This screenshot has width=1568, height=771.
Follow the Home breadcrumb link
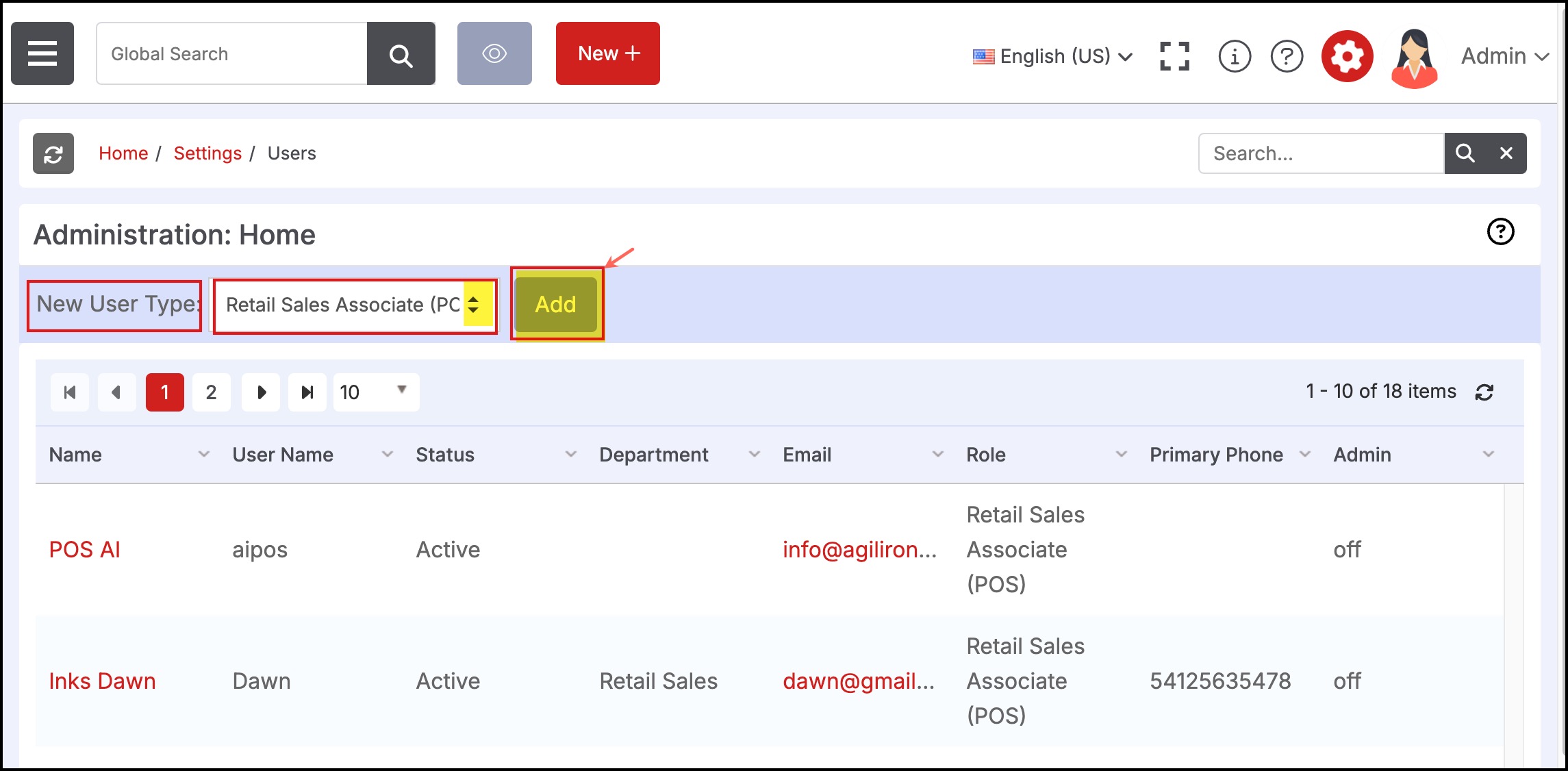click(123, 153)
